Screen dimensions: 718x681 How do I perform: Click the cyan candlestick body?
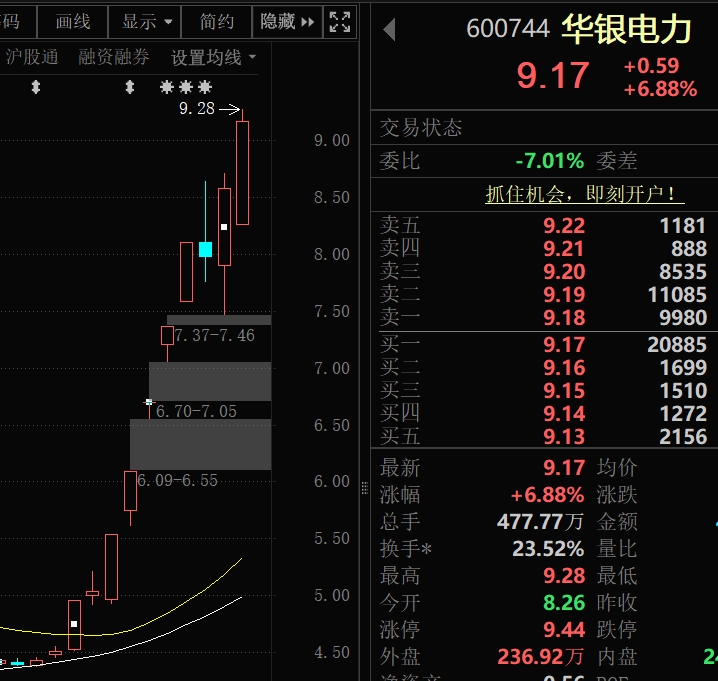click(206, 250)
